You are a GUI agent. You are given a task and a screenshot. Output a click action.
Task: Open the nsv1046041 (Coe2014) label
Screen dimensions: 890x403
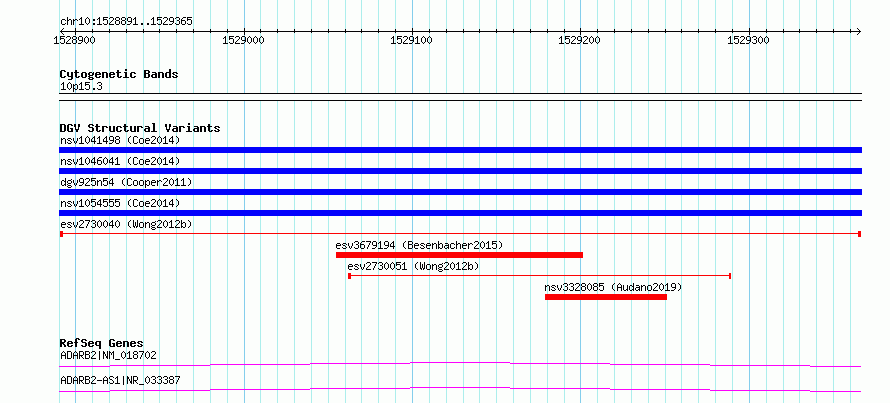coord(120,161)
